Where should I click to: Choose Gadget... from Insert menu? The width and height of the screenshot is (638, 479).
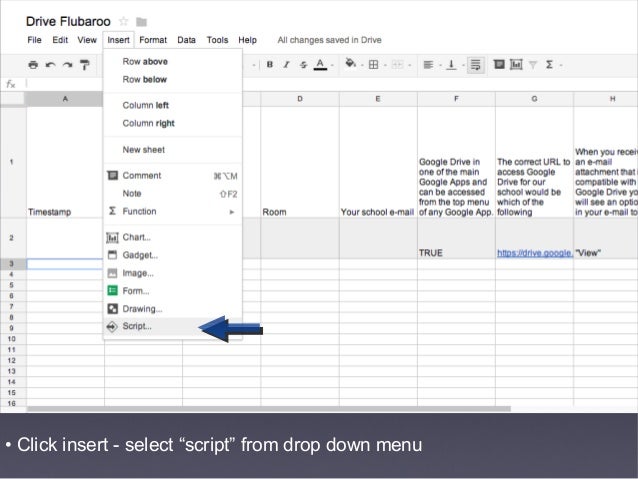click(173, 255)
